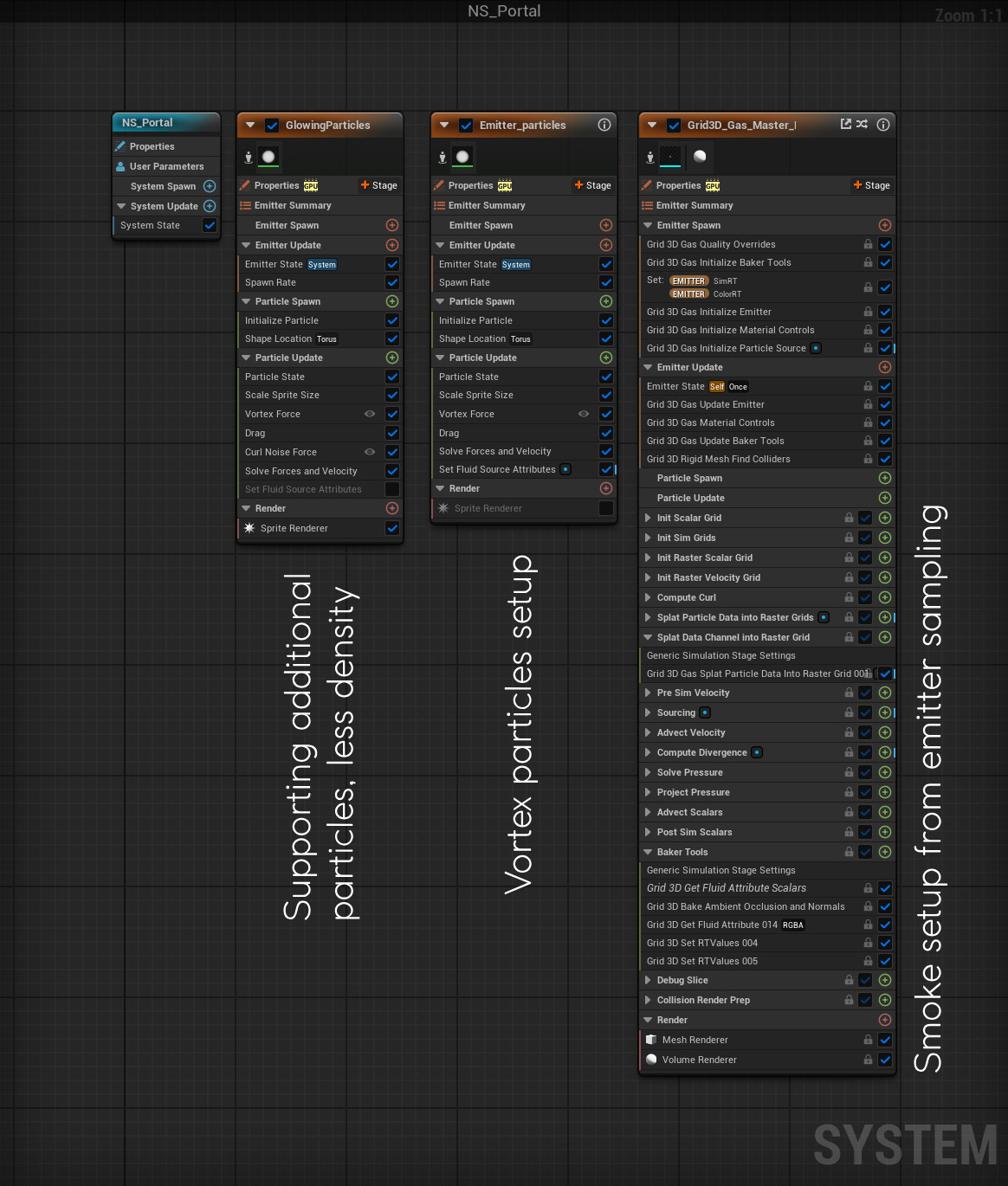Screen dimensions: 1008x1186
Task: Disable the Grid3D_Gas_Master emitter checkbox
Action: 674,126
